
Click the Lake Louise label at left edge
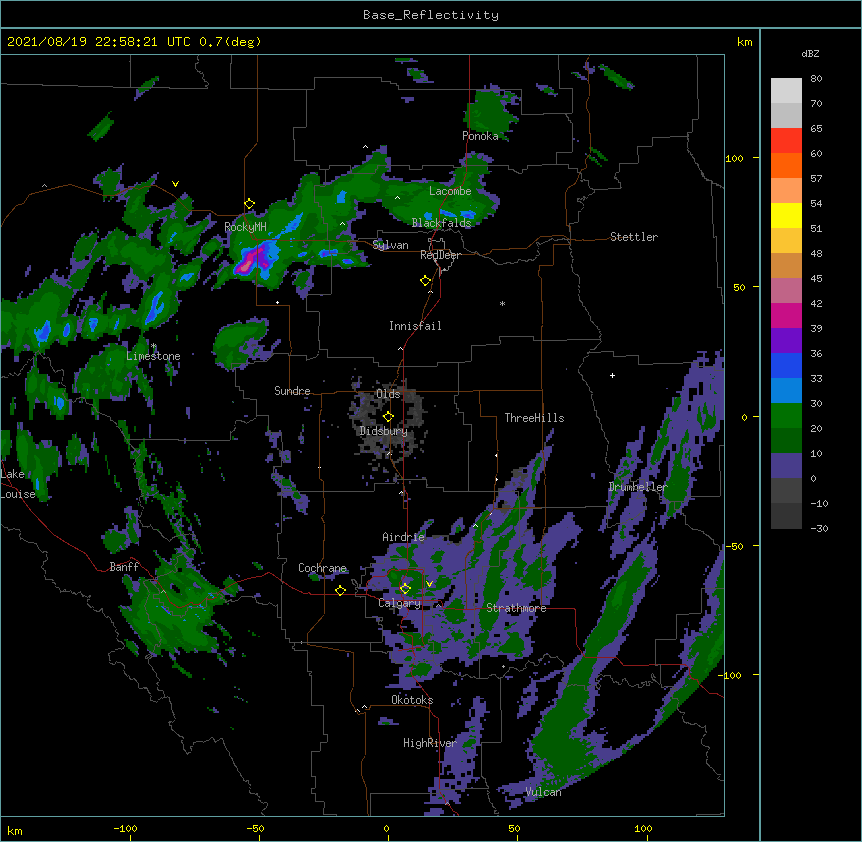18,484
